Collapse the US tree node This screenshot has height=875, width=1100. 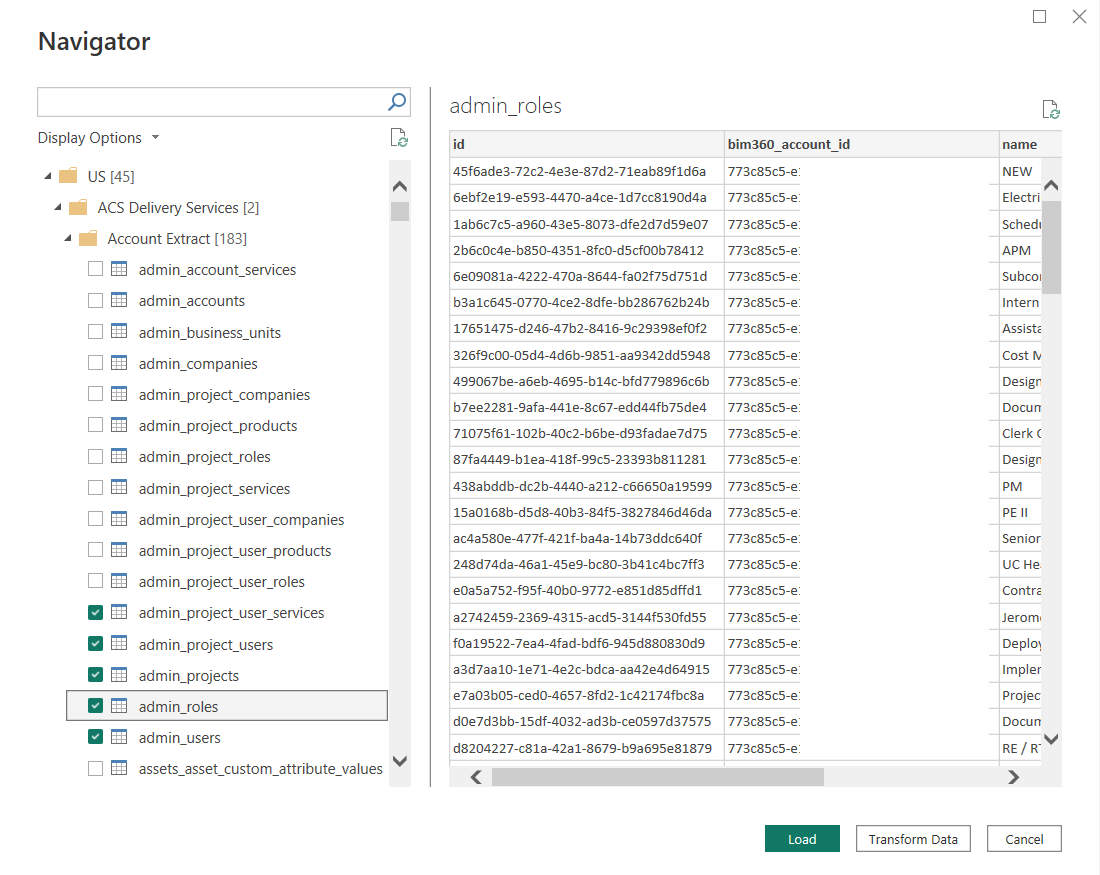click(x=46, y=176)
